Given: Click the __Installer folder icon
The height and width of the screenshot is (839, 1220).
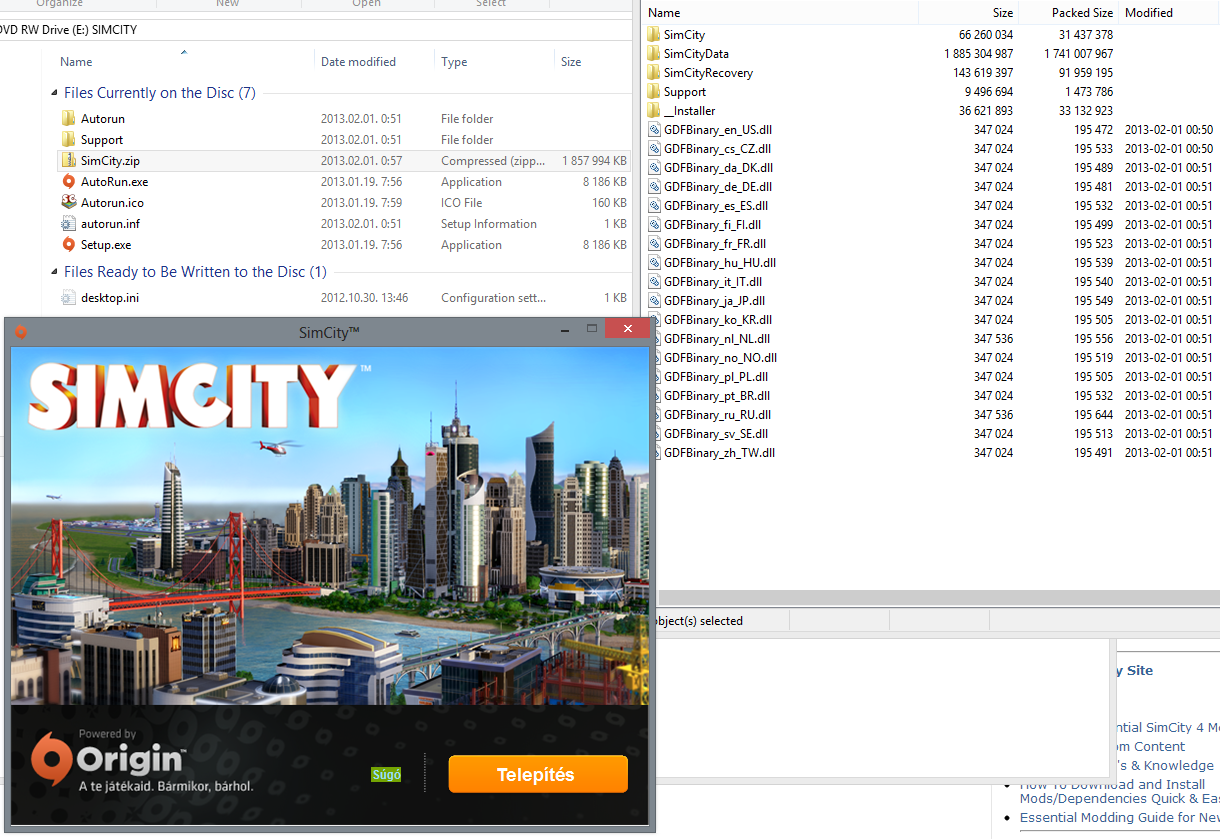Looking at the screenshot, I should point(653,111).
